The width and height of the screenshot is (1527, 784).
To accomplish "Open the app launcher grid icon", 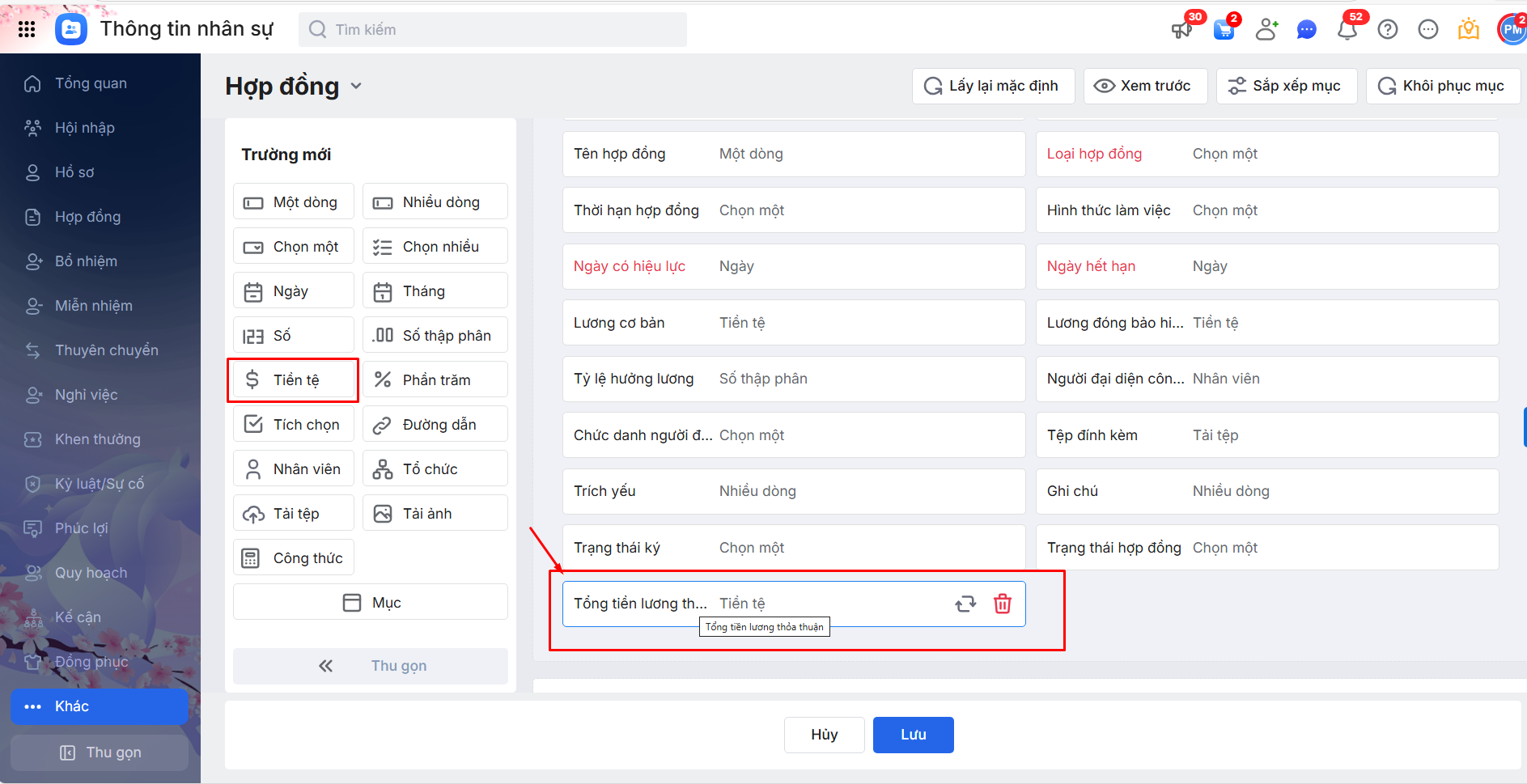I will 27,29.
